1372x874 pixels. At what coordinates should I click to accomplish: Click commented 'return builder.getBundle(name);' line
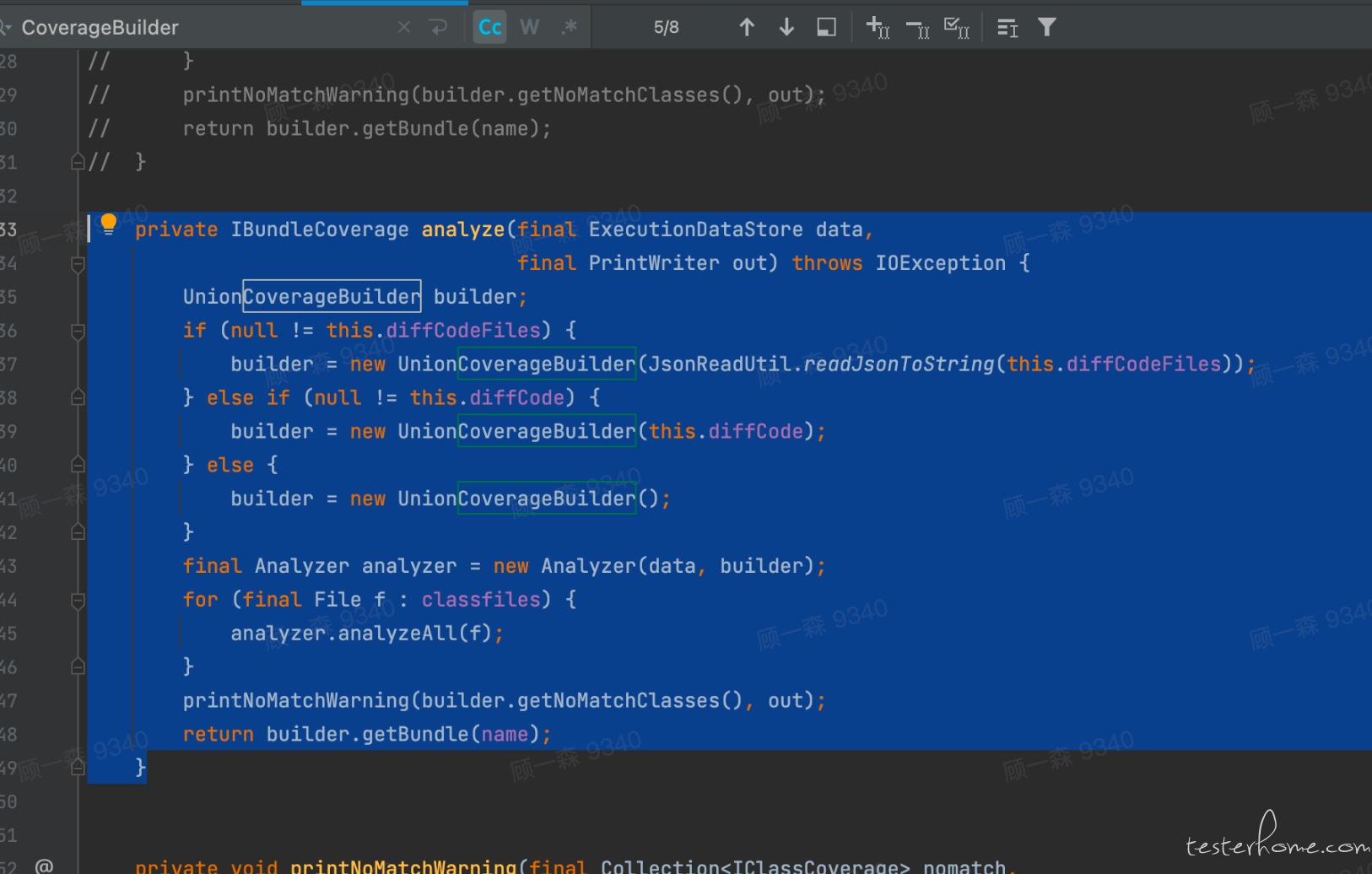367,128
